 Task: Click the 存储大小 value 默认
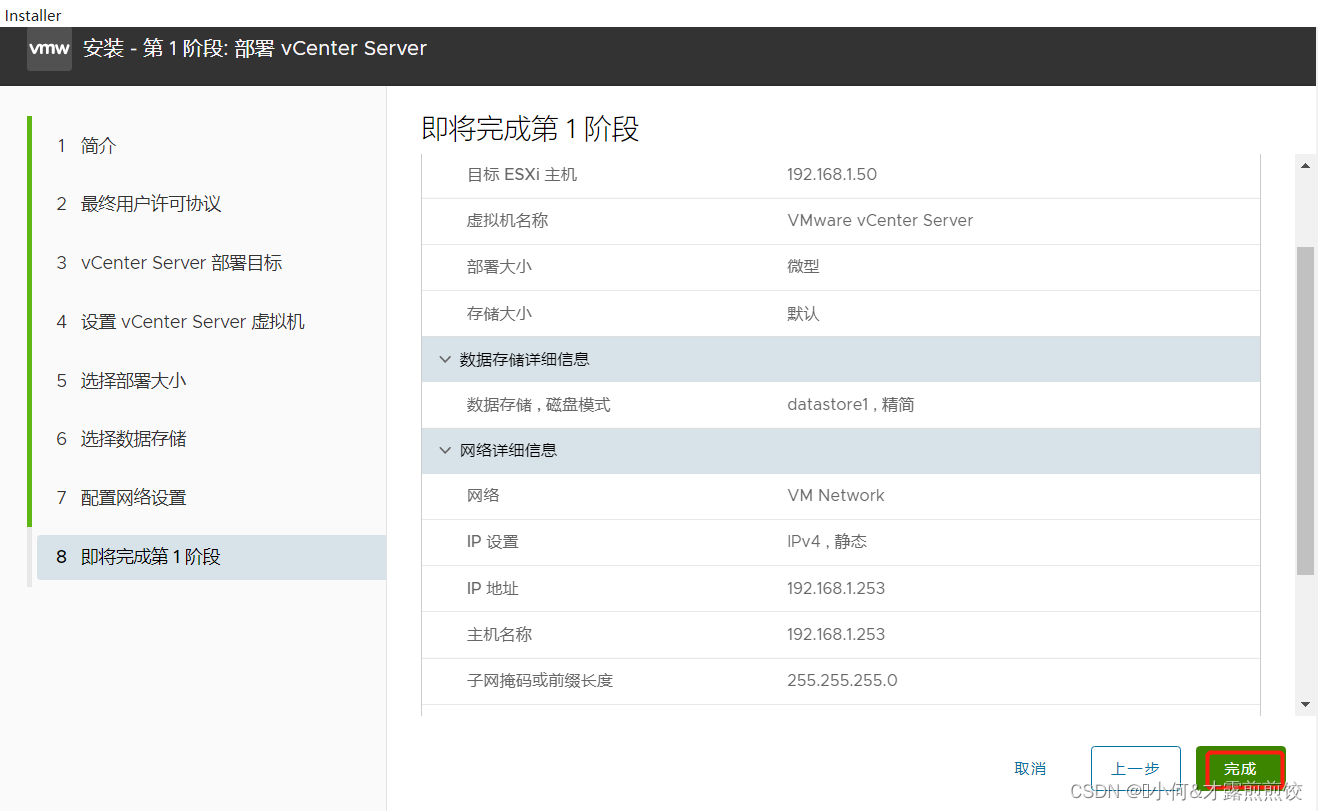pos(803,313)
